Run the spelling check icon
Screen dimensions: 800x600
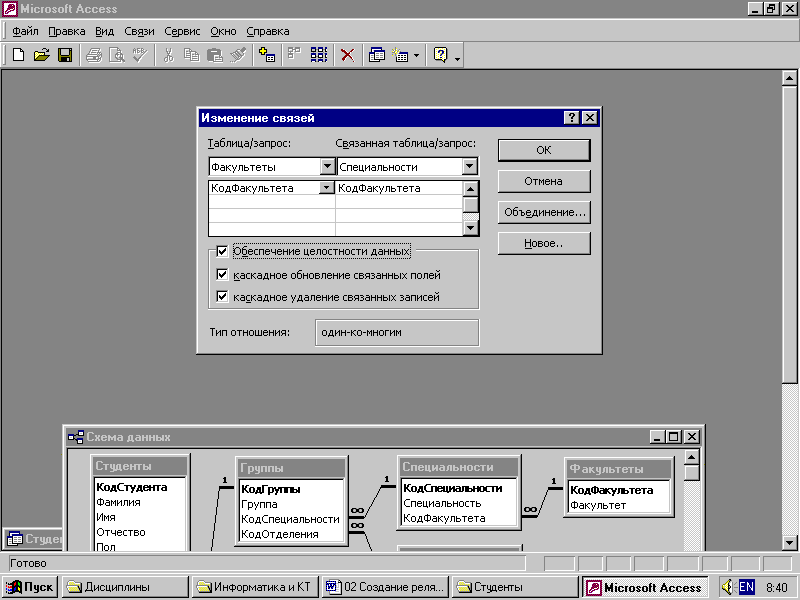(139, 55)
